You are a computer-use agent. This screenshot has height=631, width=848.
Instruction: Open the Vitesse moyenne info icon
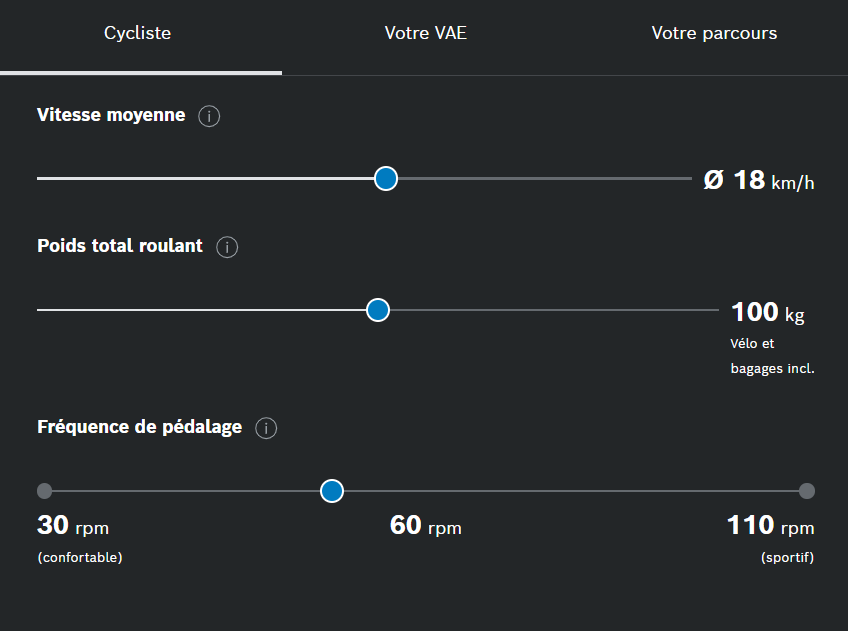click(x=209, y=116)
